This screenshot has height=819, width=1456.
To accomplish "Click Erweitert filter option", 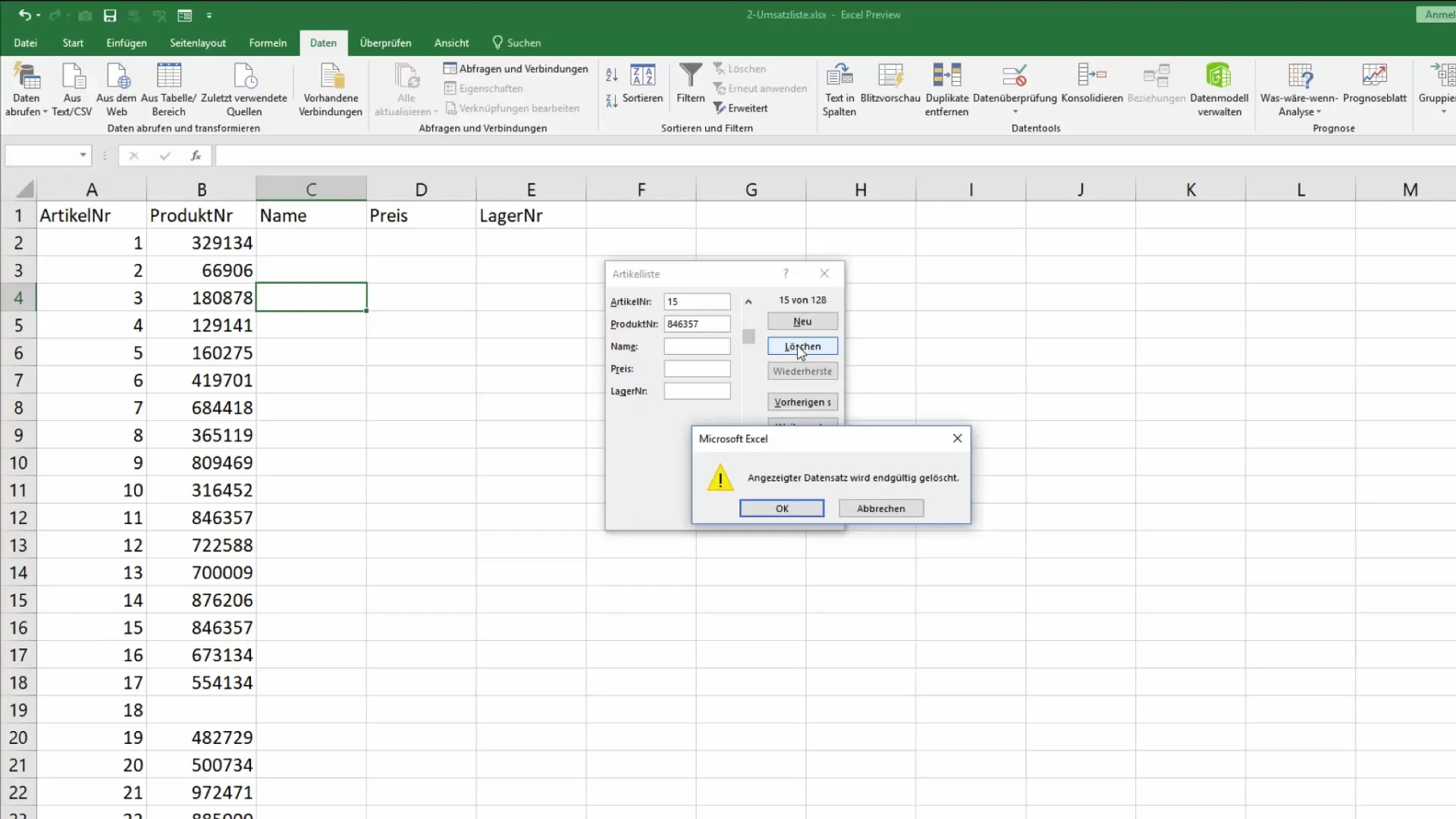I will click(741, 108).
